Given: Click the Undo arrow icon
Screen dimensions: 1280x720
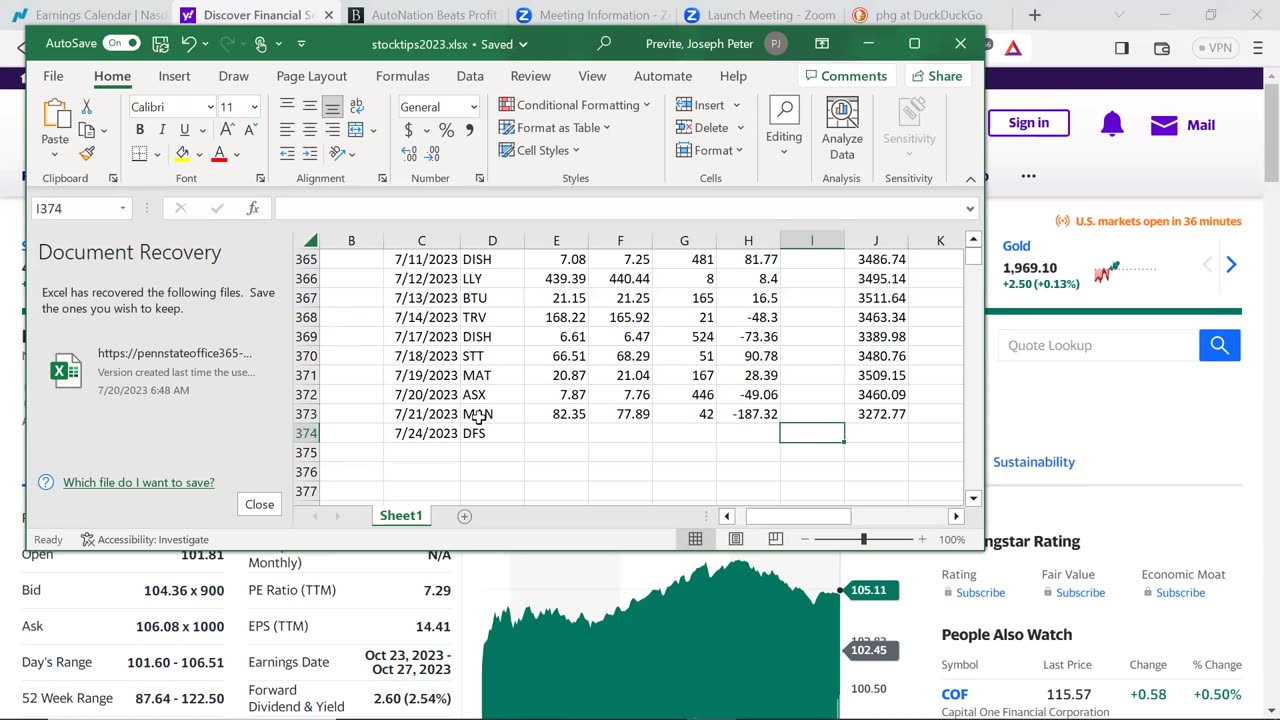Looking at the screenshot, I should [189, 44].
